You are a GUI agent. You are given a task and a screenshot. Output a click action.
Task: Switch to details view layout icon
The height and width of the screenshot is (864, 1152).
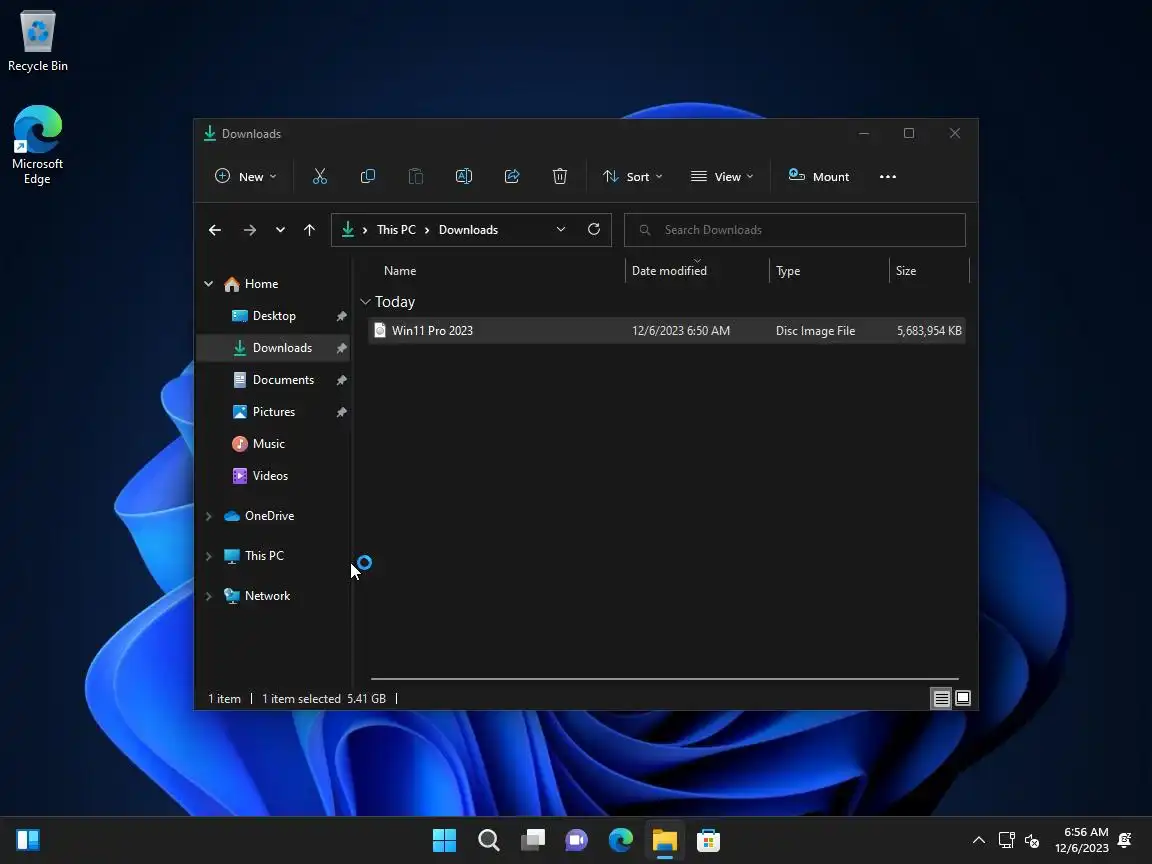click(x=941, y=698)
